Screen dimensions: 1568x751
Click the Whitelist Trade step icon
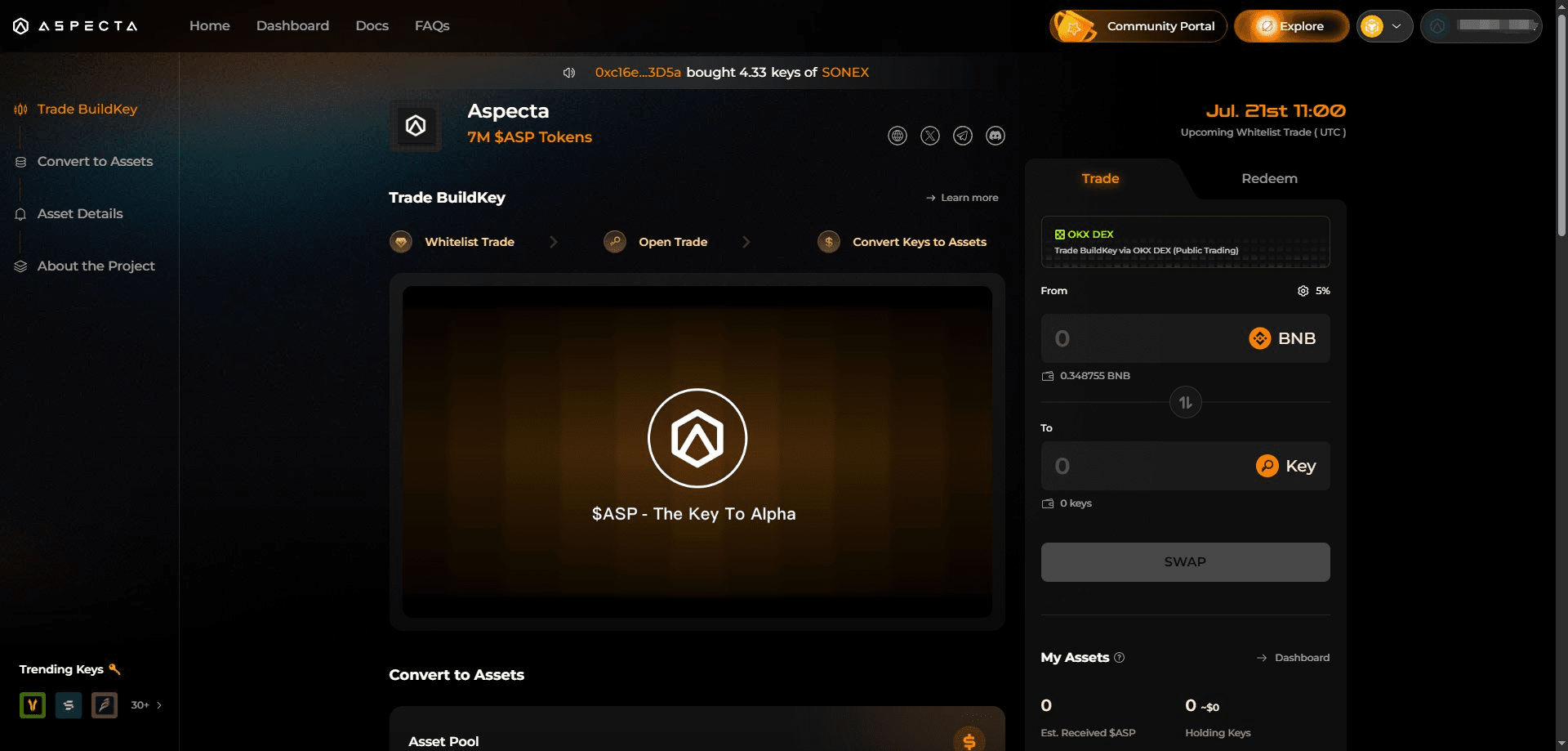(401, 242)
